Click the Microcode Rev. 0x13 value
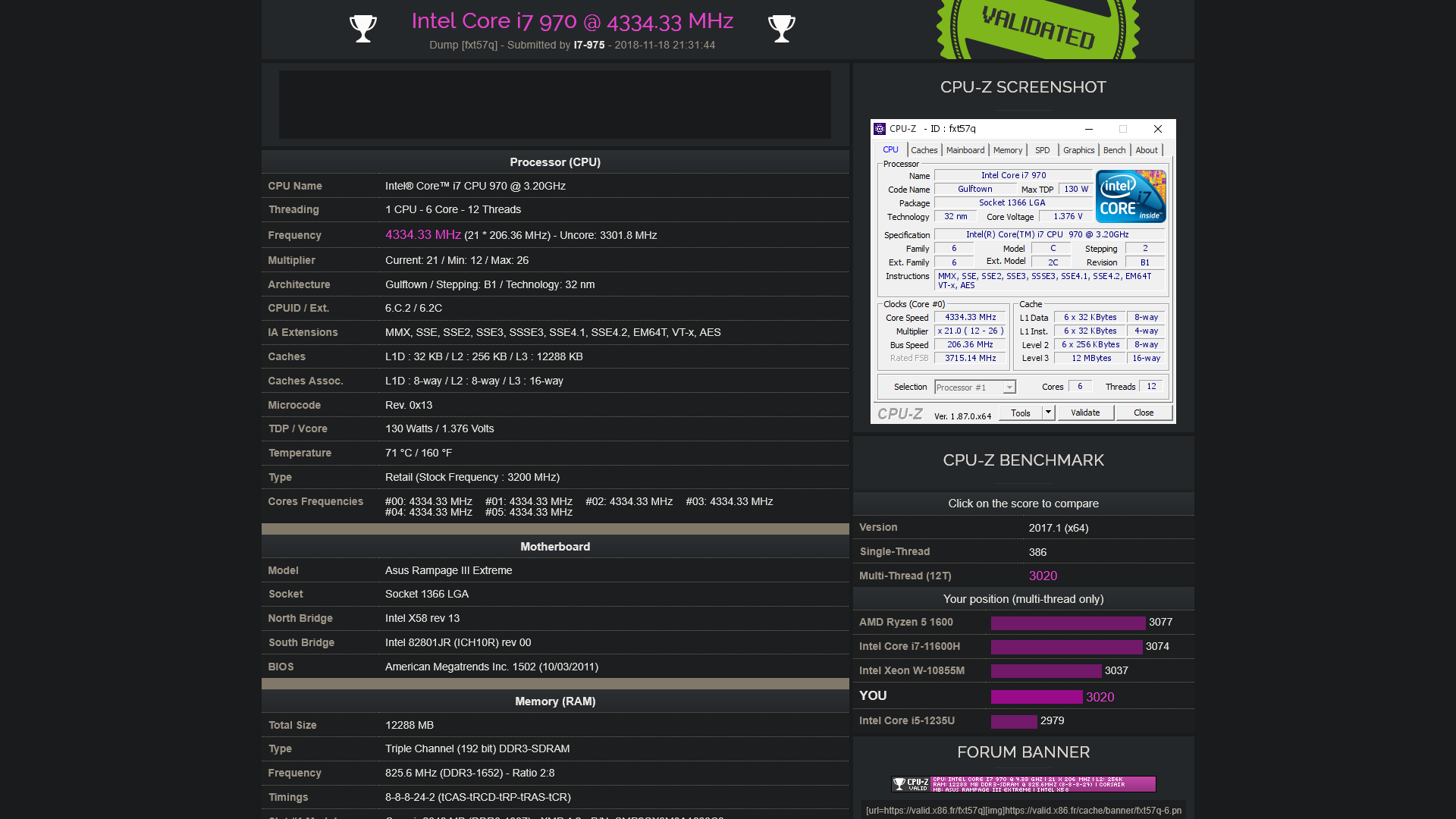 coord(409,406)
